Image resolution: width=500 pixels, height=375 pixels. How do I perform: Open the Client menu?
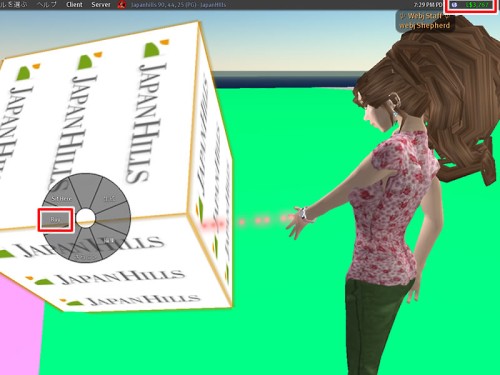[74, 5]
